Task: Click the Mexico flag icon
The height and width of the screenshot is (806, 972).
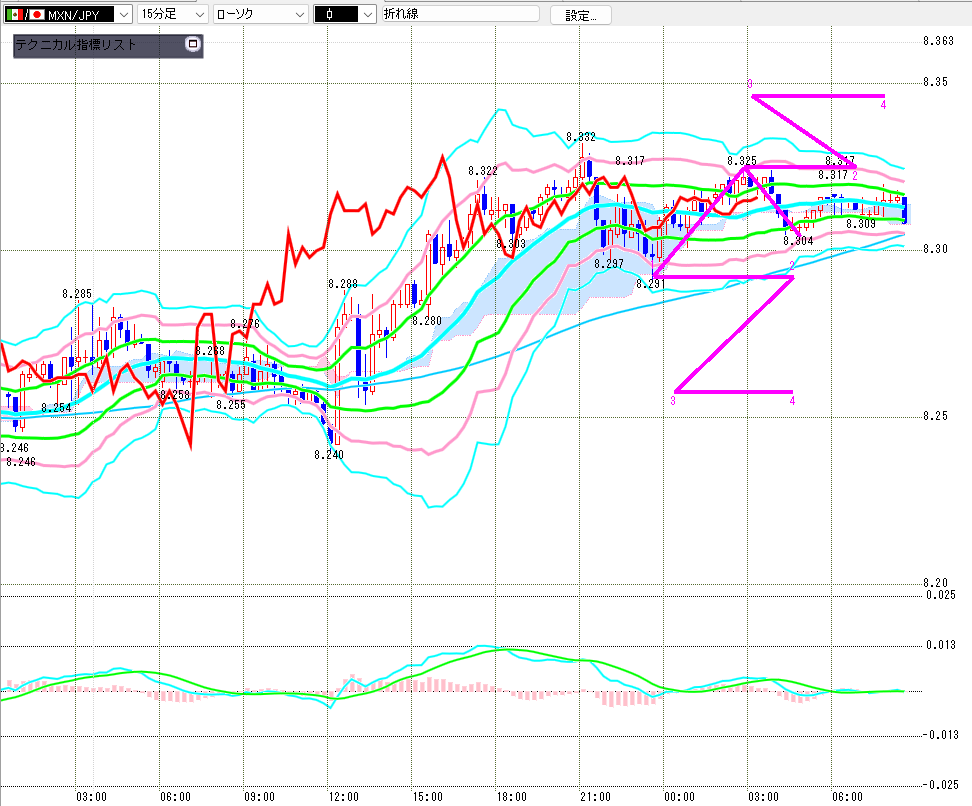Action: click(15, 14)
